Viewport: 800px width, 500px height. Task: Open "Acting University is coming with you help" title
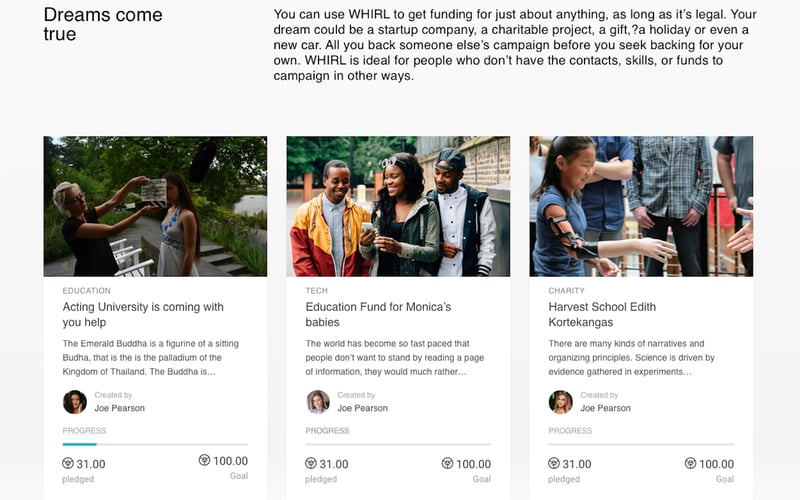[143, 315]
